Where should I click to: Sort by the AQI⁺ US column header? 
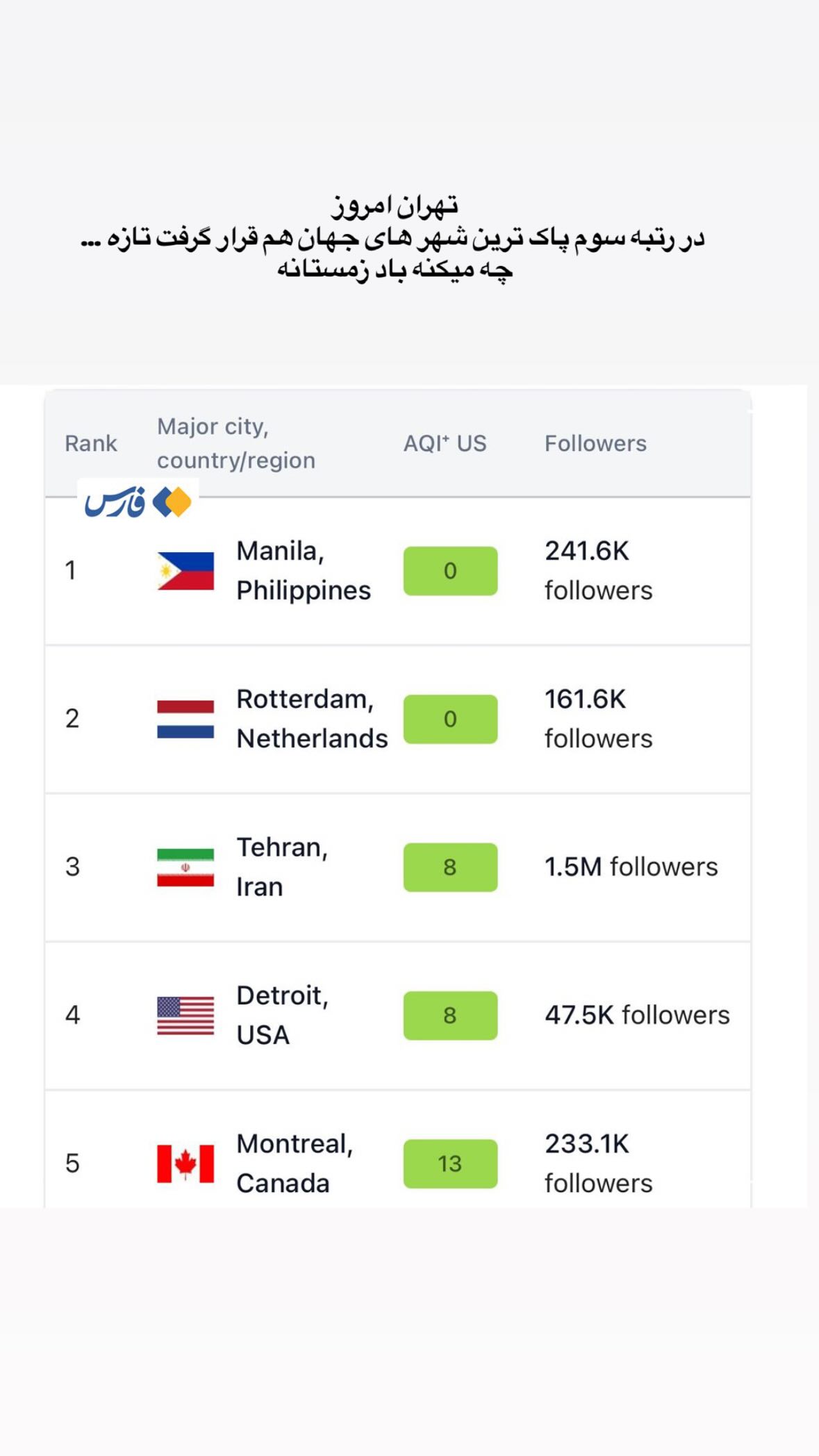(x=445, y=443)
